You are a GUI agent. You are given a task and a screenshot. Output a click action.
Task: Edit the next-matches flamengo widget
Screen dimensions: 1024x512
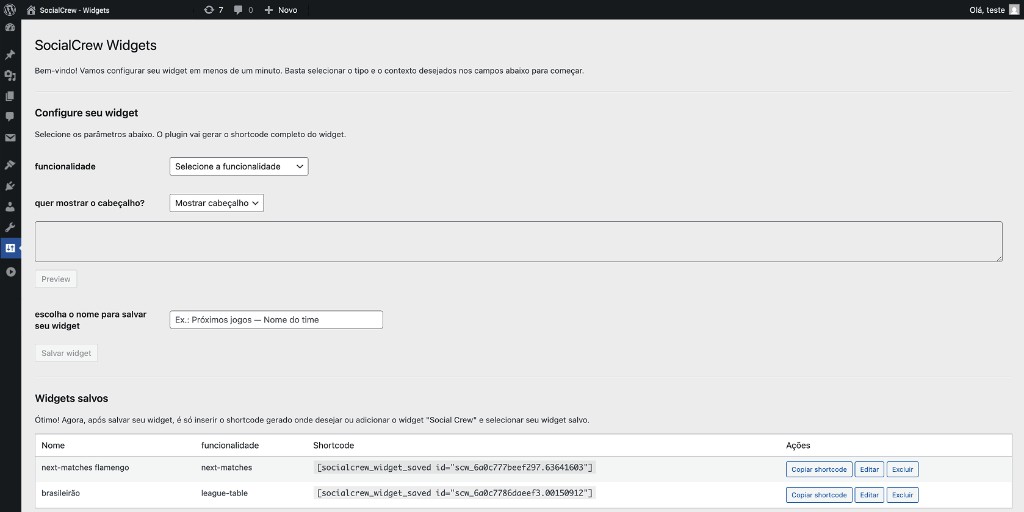[x=869, y=469]
